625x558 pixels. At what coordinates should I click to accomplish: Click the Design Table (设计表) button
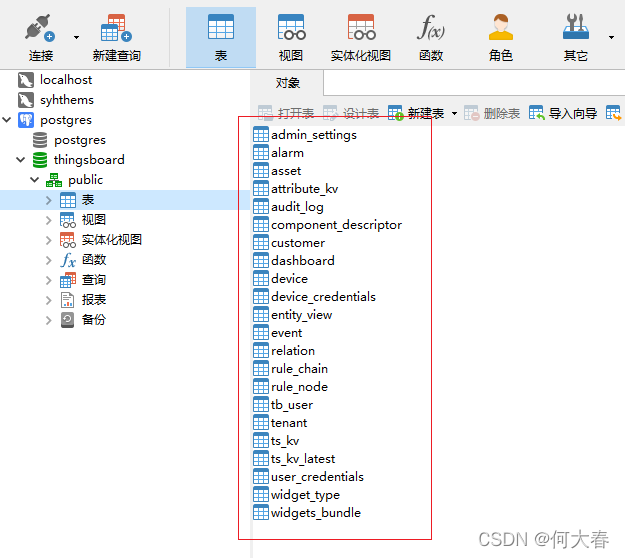(351, 114)
